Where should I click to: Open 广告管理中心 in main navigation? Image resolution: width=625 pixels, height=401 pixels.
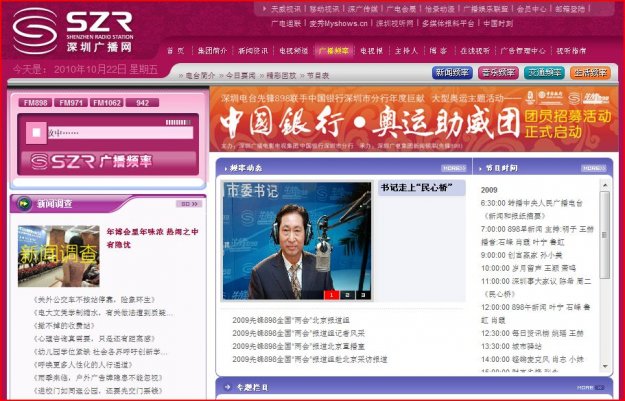[x=523, y=51]
